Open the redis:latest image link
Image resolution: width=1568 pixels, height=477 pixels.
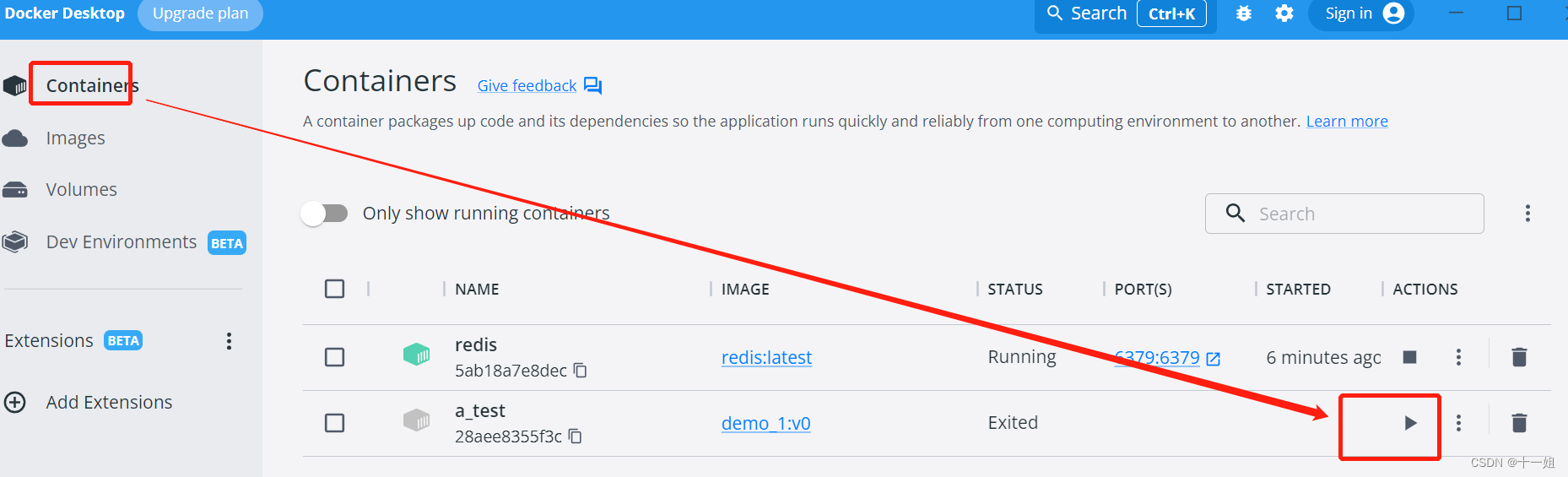766,357
